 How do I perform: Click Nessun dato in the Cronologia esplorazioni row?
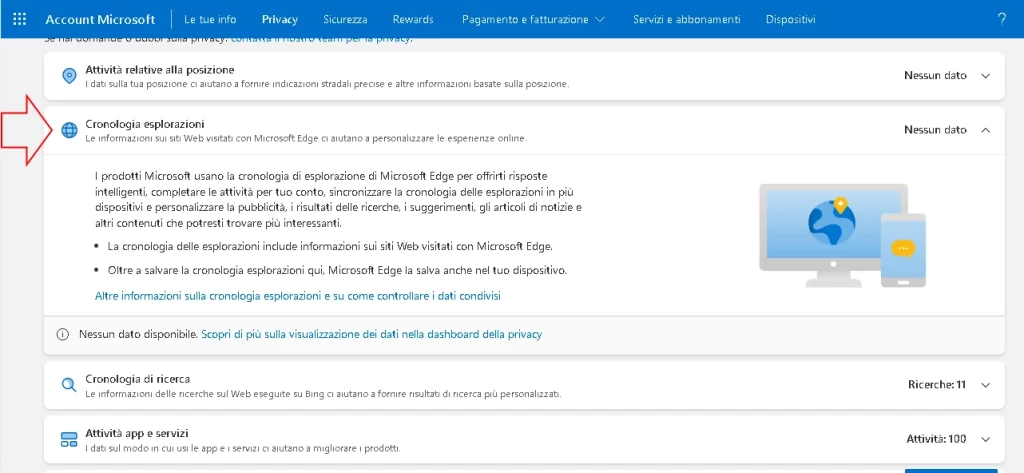[935, 130]
